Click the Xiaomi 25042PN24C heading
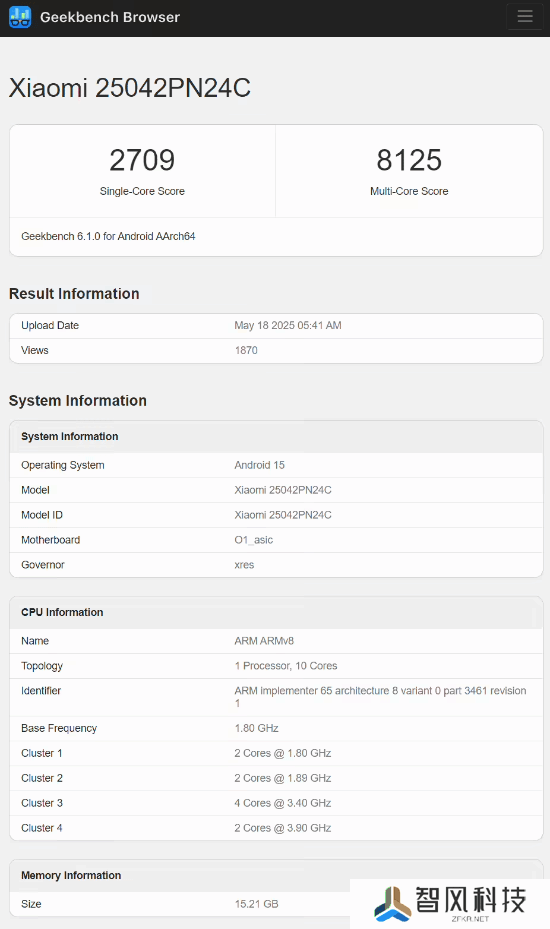Screen dimensions: 550x929 pos(130,88)
